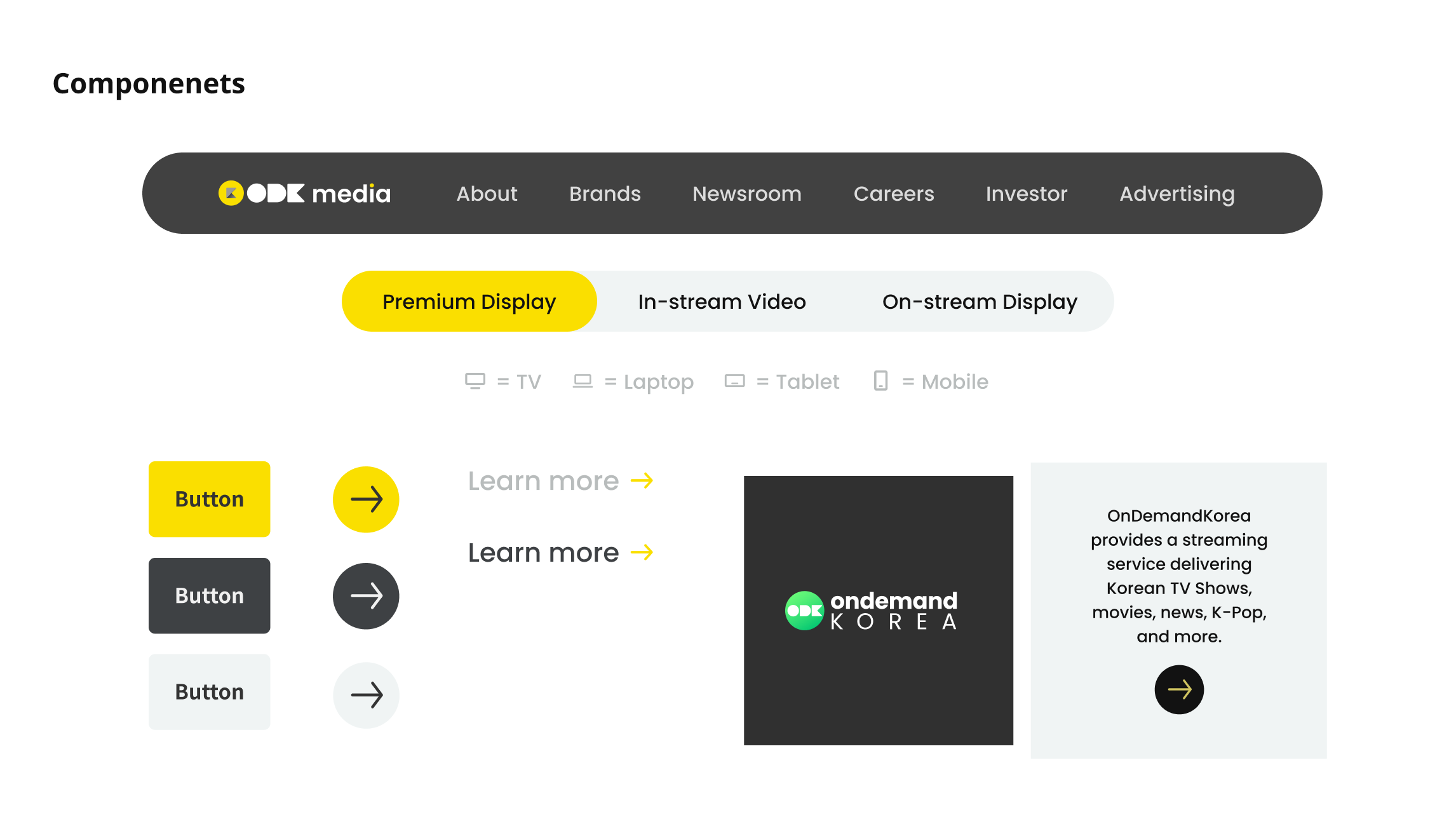Click the light gray Button

pos(210,692)
